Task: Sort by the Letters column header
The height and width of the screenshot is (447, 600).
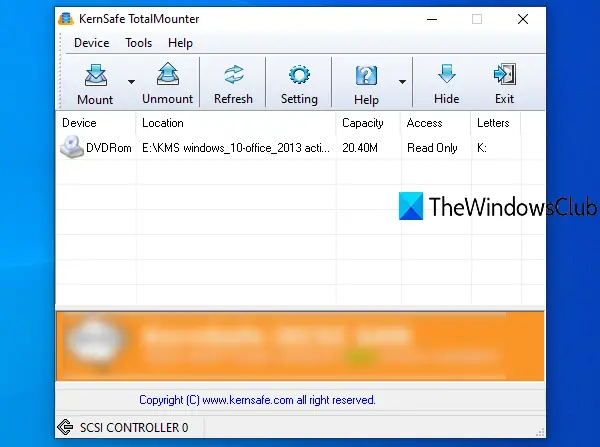Action: pyautogui.click(x=496, y=123)
